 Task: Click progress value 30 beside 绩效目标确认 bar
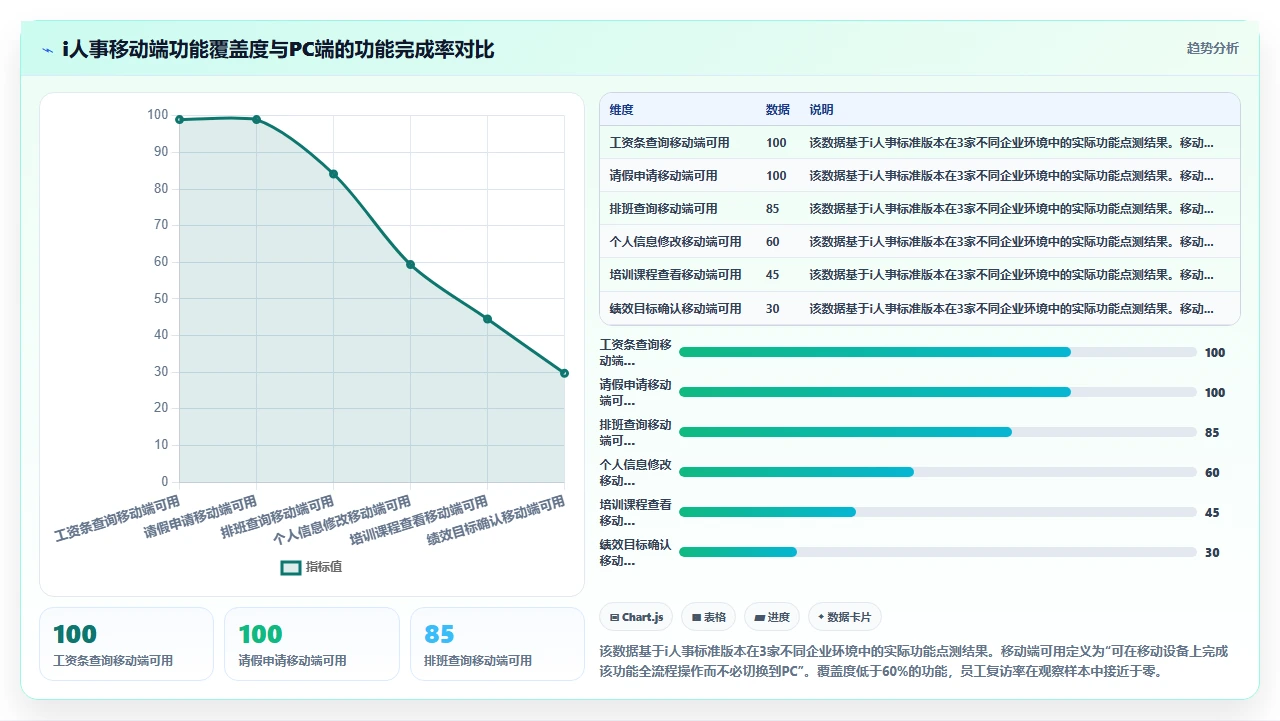click(1212, 553)
